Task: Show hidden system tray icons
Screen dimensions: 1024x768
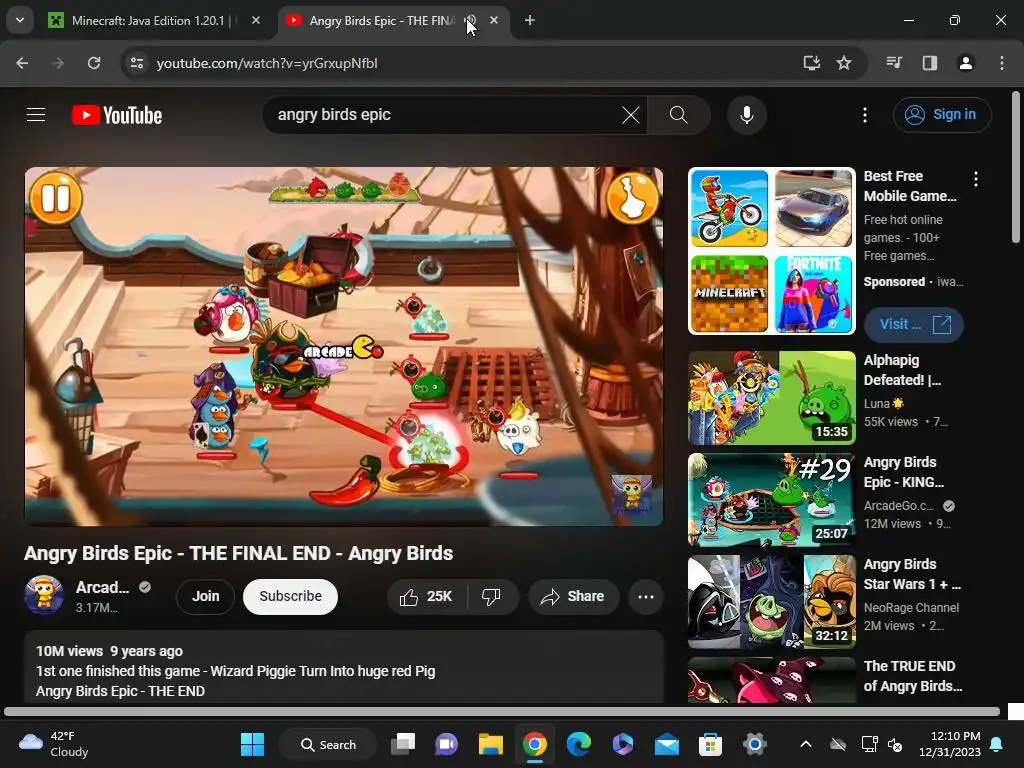Action: click(x=806, y=744)
